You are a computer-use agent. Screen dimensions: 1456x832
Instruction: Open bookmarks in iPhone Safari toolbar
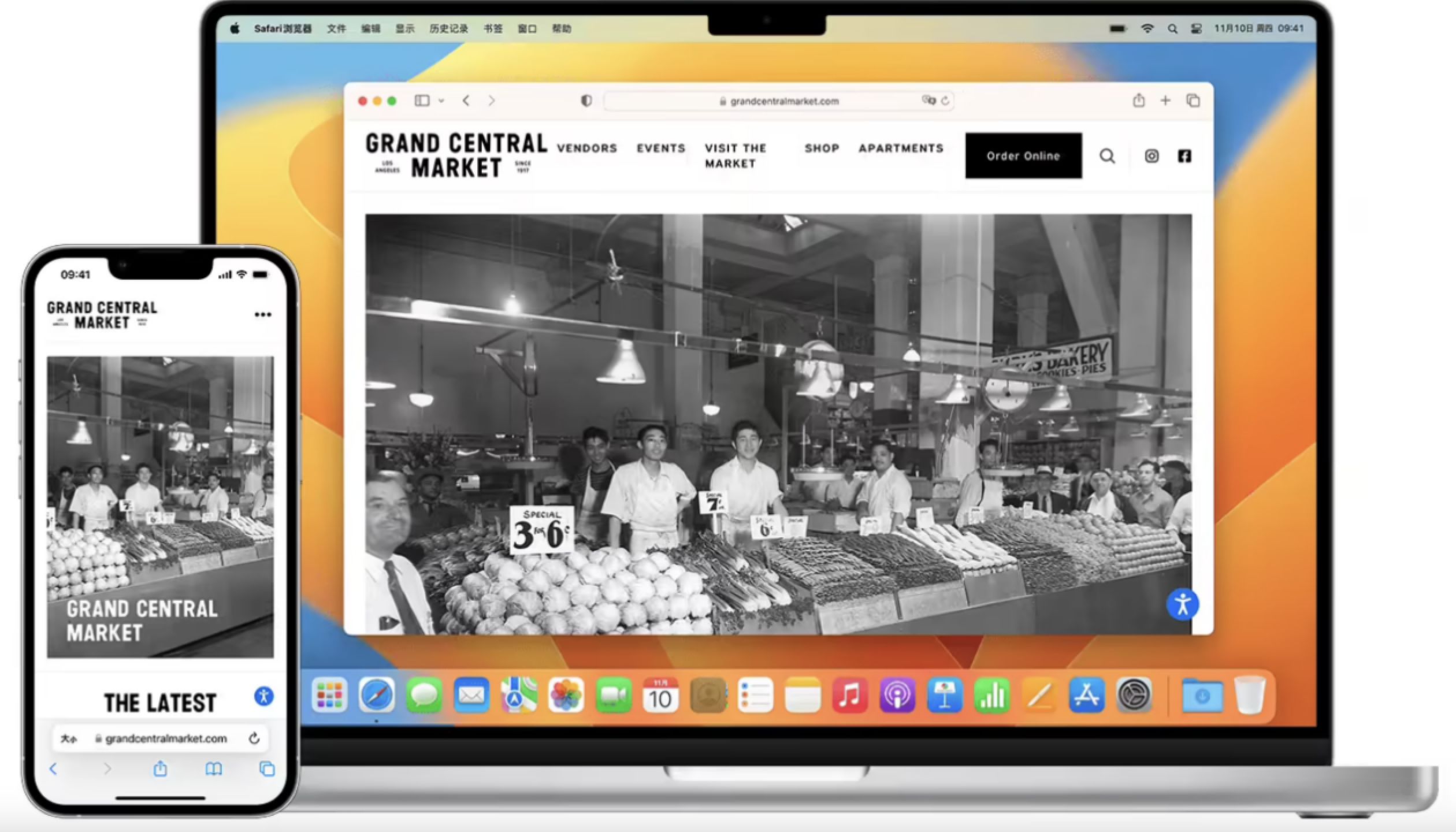[x=213, y=769]
